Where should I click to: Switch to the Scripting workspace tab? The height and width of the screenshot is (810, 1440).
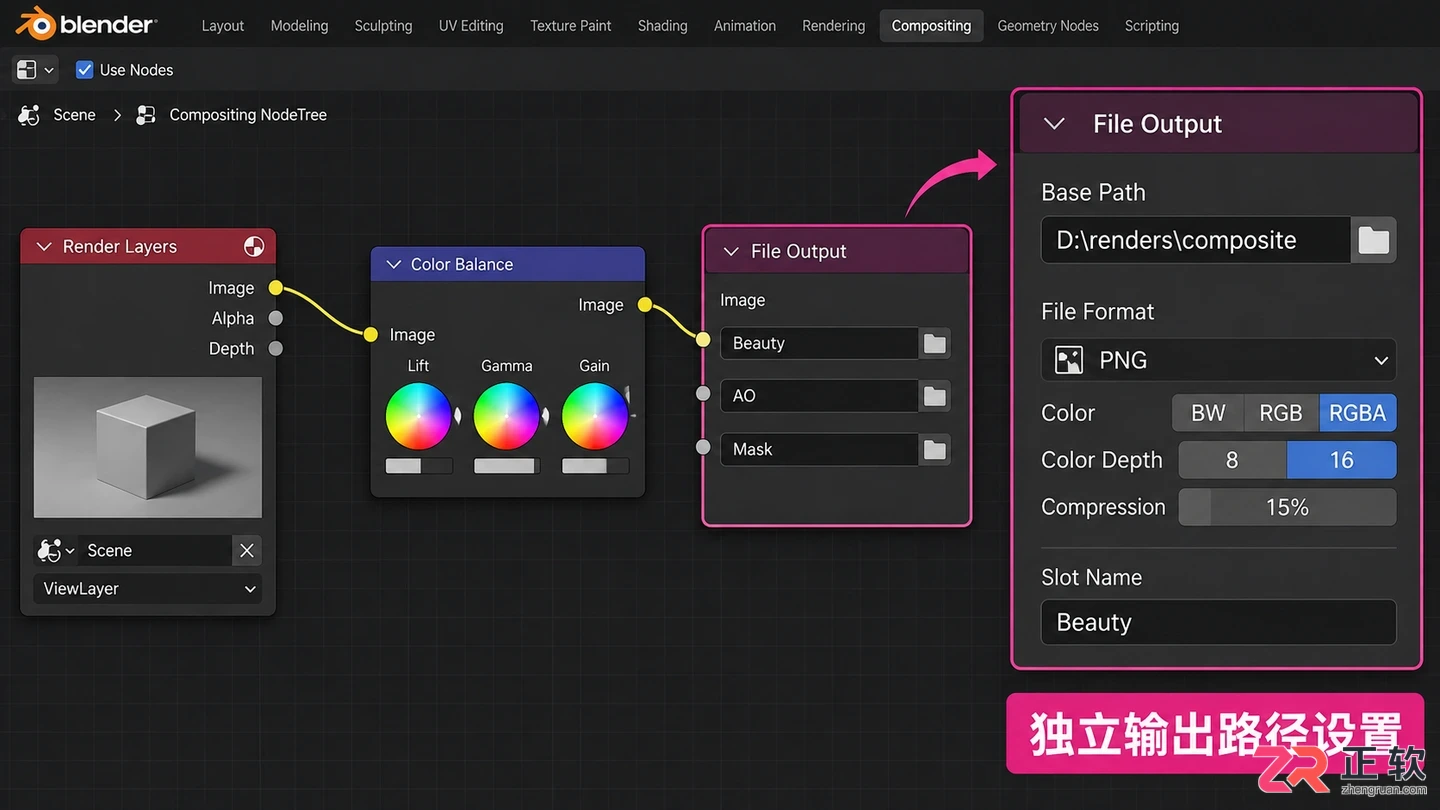click(1151, 25)
